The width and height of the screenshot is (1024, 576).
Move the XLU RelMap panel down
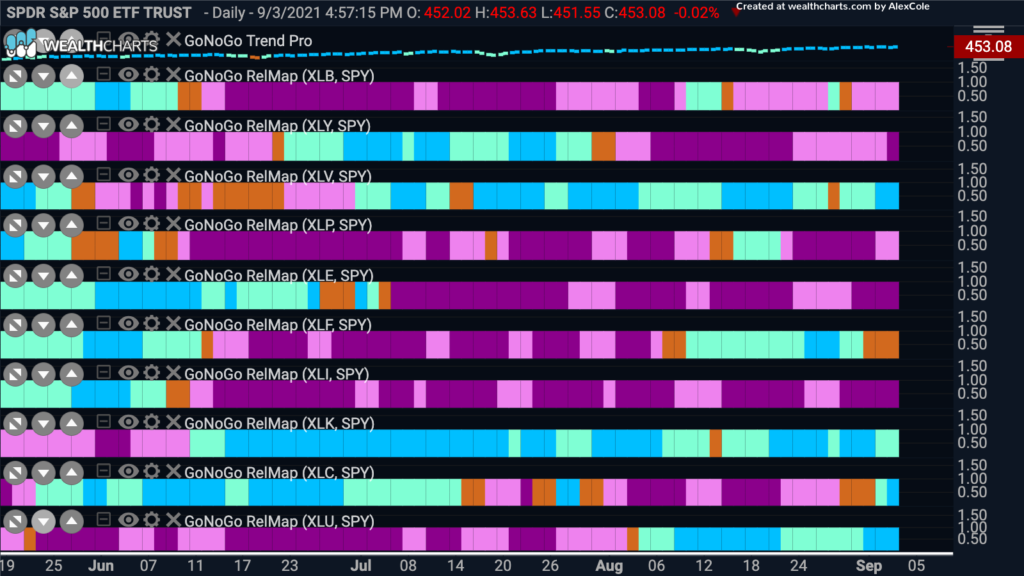(43, 521)
